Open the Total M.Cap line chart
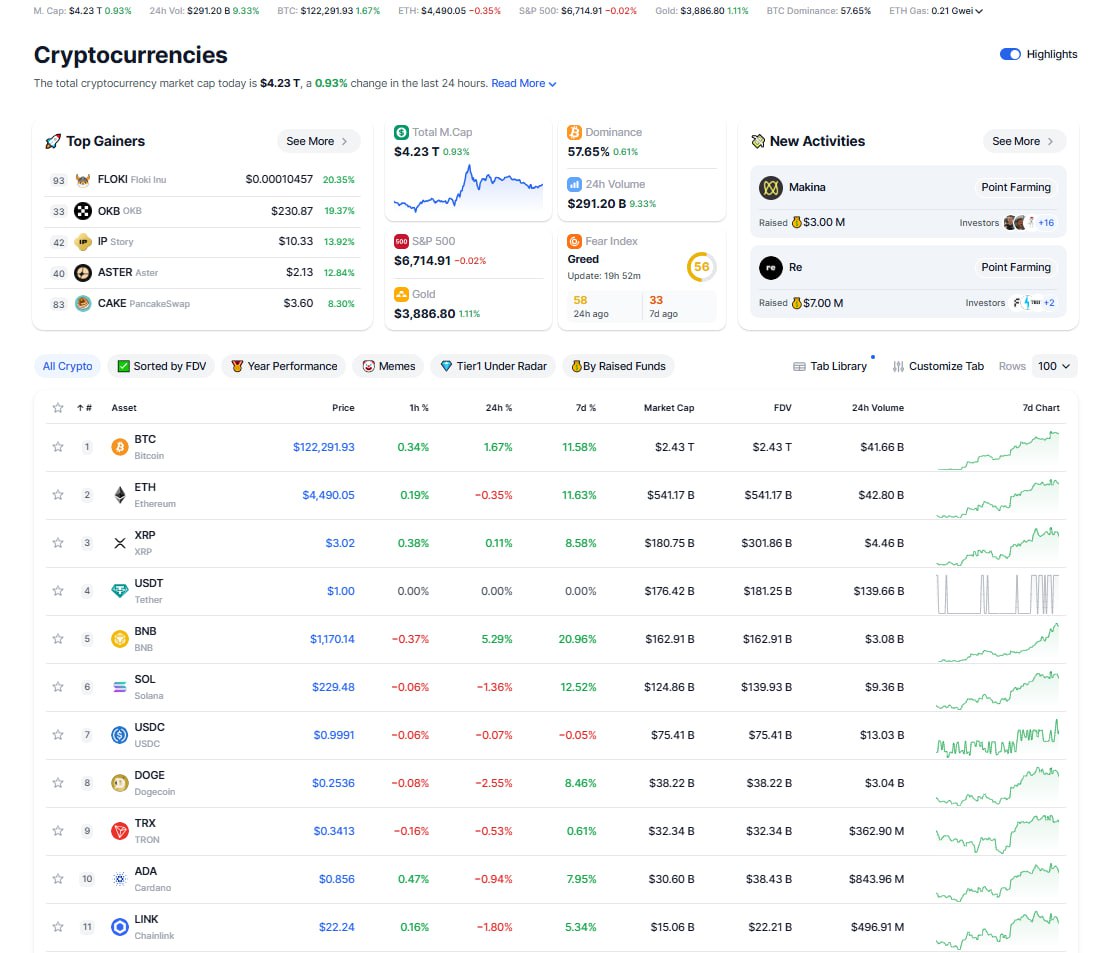The width and height of the screenshot is (1115, 953). pyautogui.click(x=468, y=189)
